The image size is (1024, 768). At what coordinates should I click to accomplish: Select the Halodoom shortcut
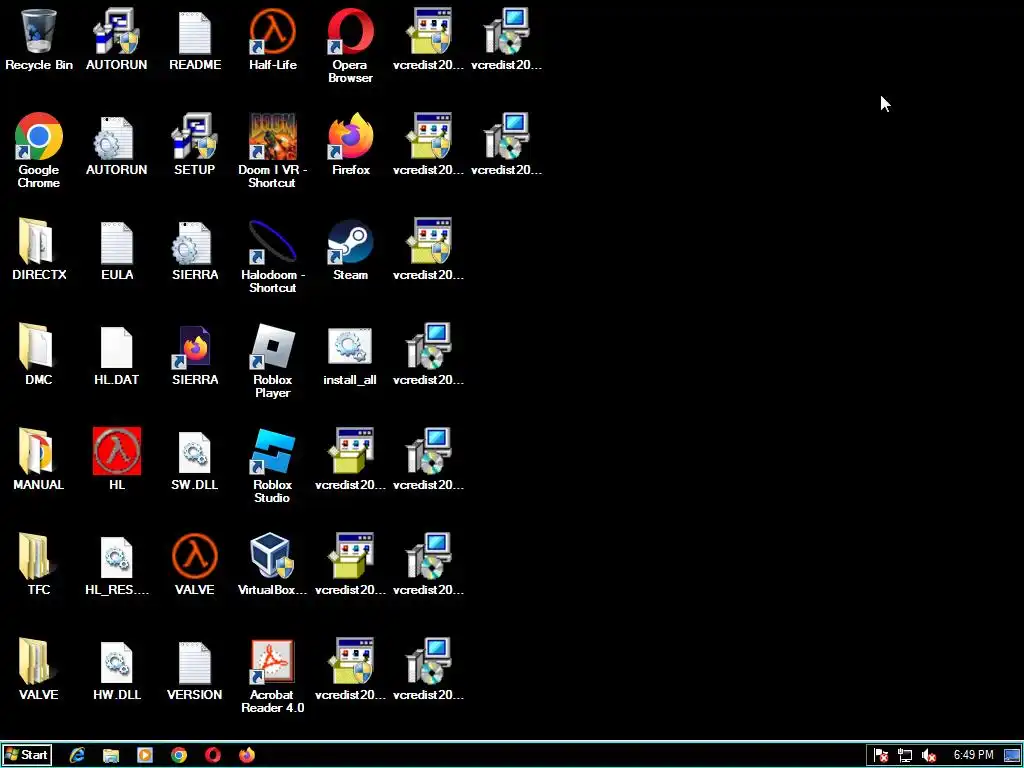coord(272,256)
